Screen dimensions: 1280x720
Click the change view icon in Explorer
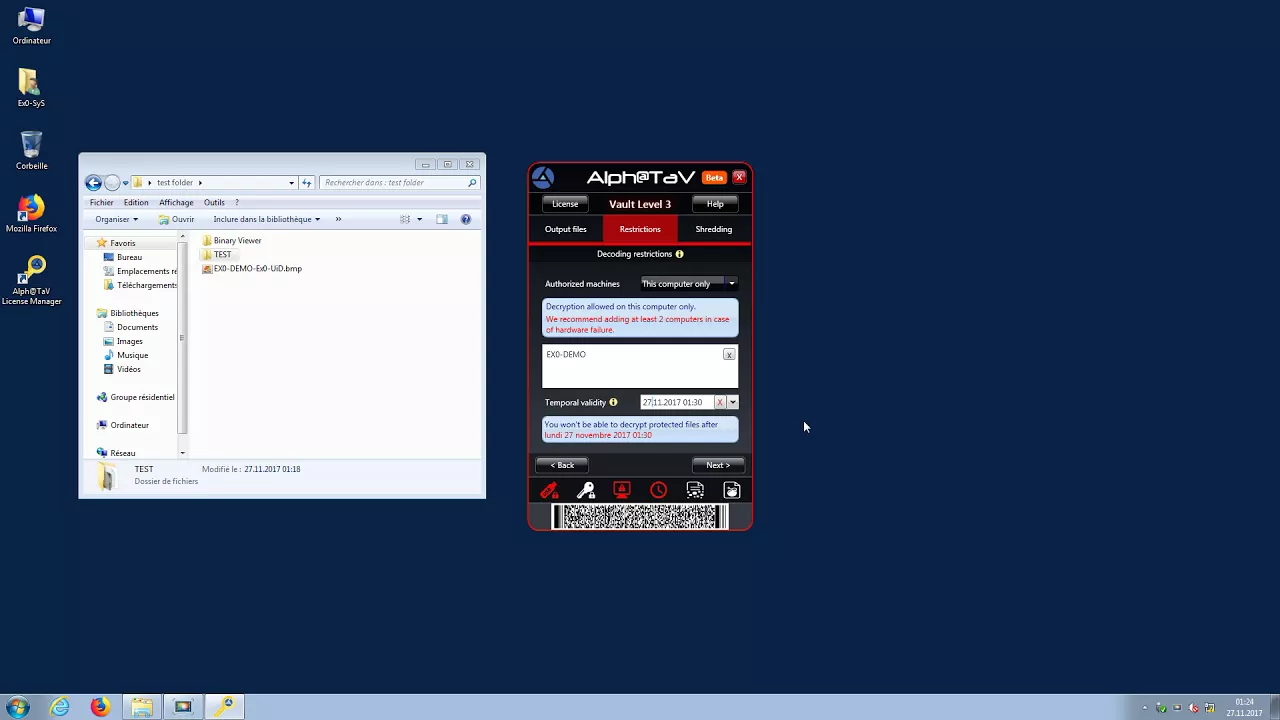pos(405,219)
